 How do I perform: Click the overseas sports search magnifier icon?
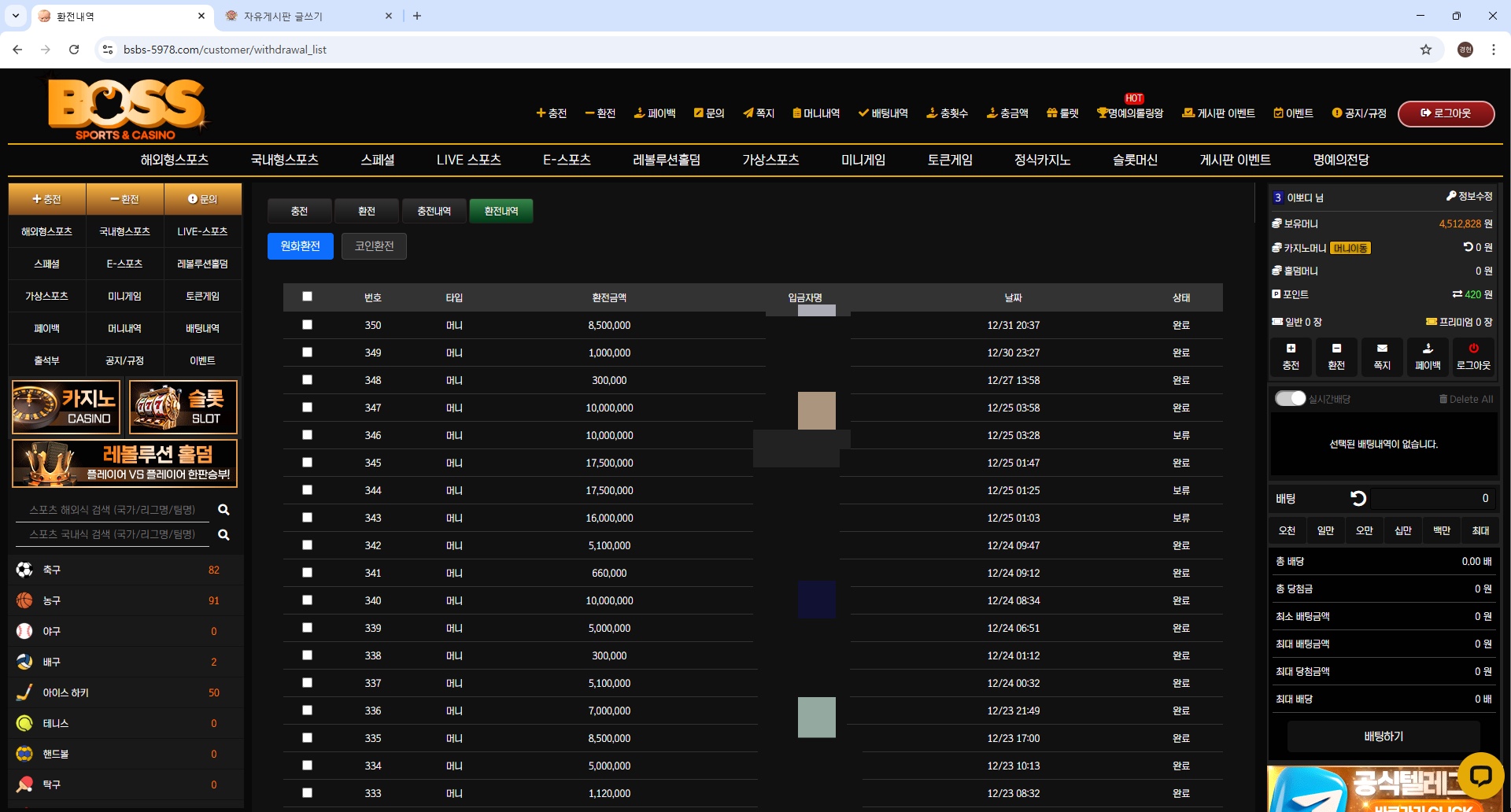coord(224,510)
